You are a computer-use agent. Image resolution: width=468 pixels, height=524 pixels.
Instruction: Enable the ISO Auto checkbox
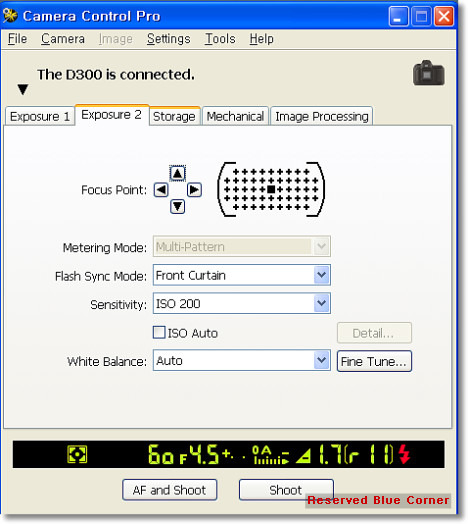point(159,333)
